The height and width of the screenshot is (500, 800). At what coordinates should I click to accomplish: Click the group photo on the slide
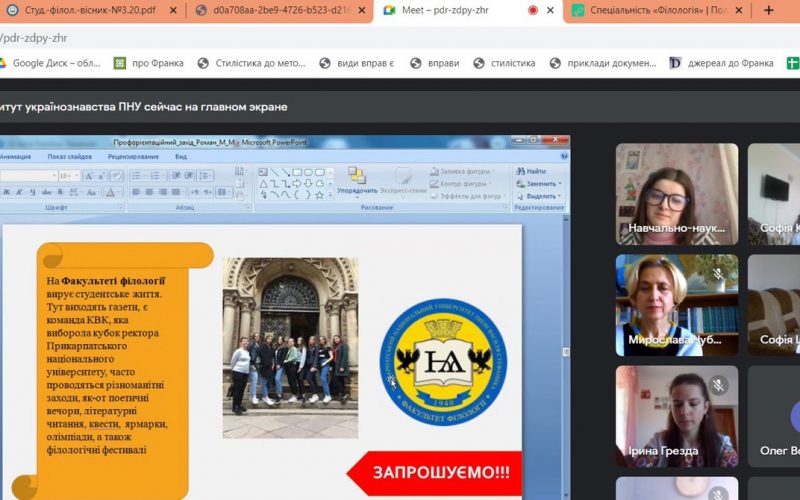[x=290, y=347]
